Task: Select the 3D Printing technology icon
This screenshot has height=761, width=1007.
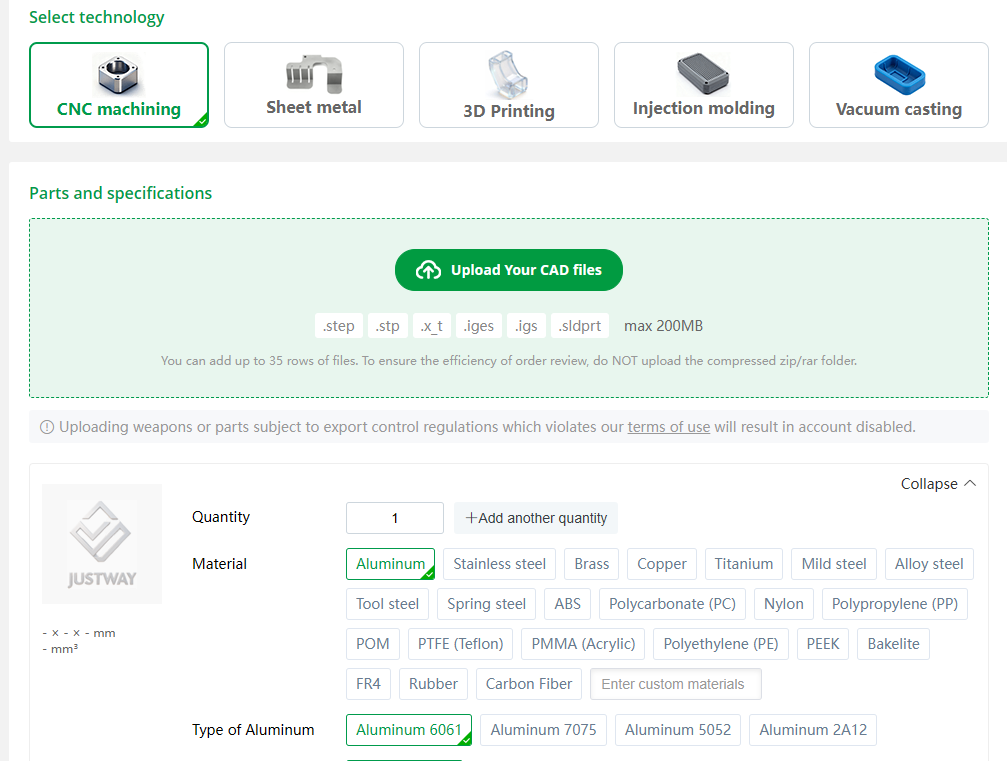Action: point(508,74)
